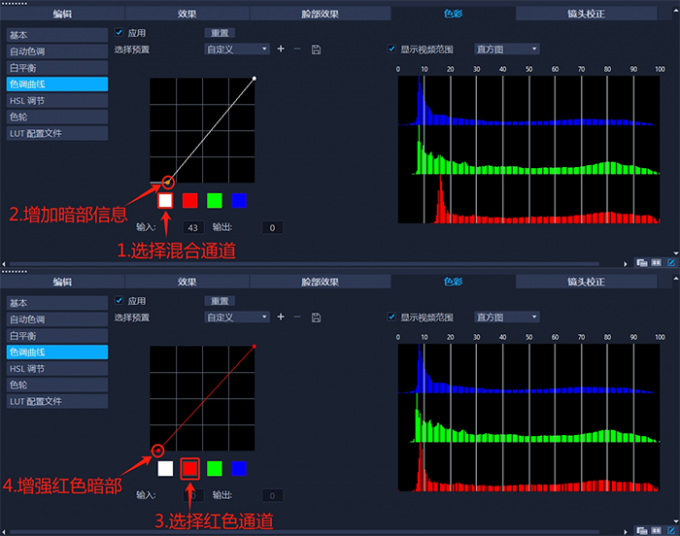680x536 pixels.
Task: Toggle the 显示视频范围 checkbox in the upper panel
Action: [x=392, y=49]
